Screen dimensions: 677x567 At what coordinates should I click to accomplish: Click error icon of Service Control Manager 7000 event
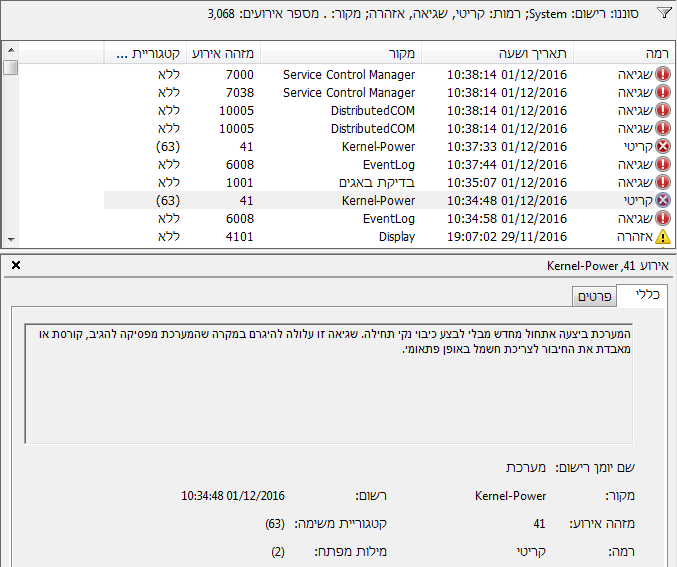(x=663, y=74)
